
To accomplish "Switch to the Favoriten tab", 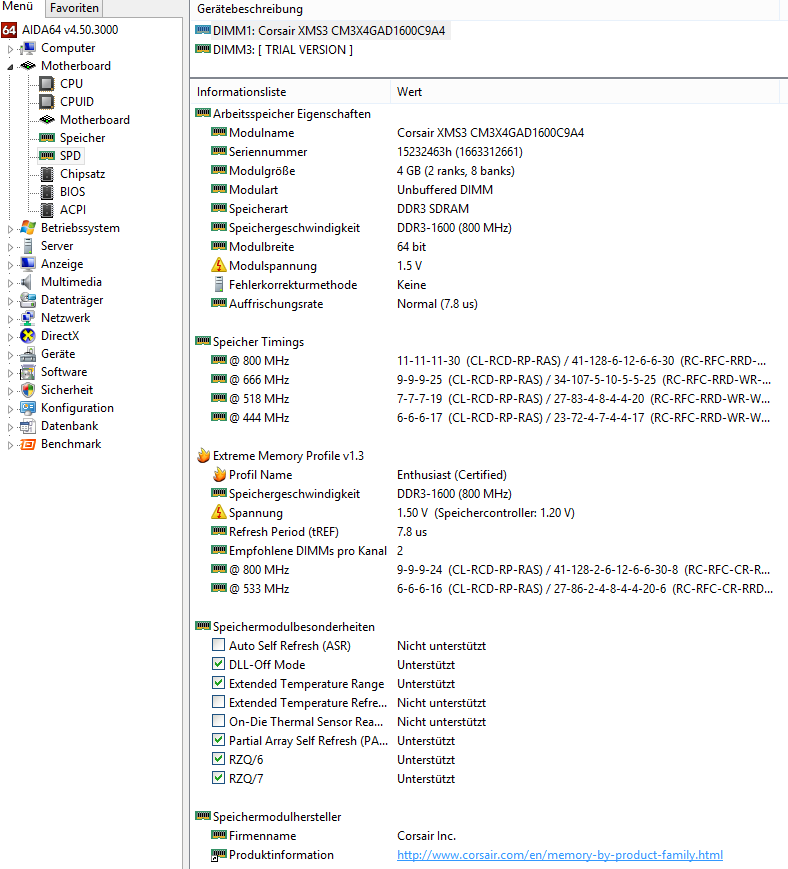I will click(x=74, y=8).
